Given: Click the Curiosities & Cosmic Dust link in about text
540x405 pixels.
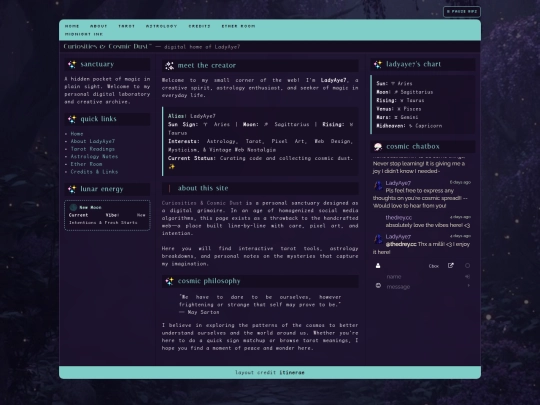Looking at the screenshot, I should 202,203.
